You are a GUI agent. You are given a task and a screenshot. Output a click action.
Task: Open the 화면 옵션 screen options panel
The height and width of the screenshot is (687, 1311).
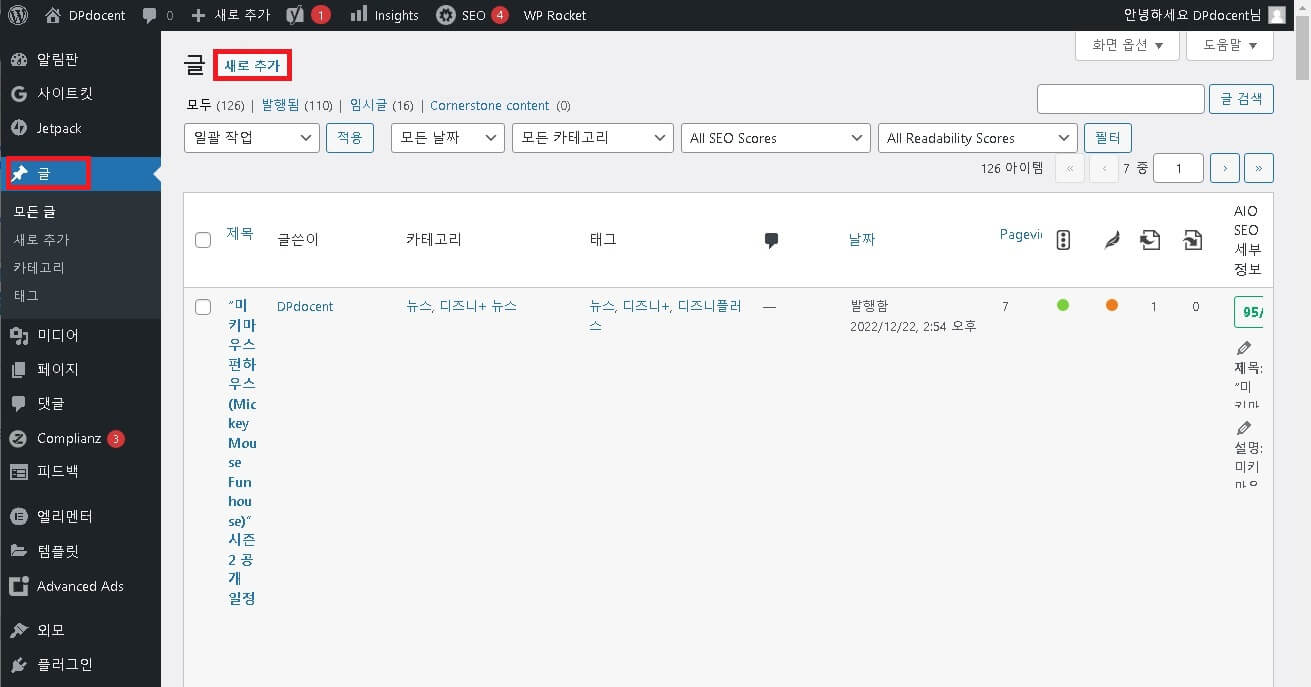tap(1127, 45)
